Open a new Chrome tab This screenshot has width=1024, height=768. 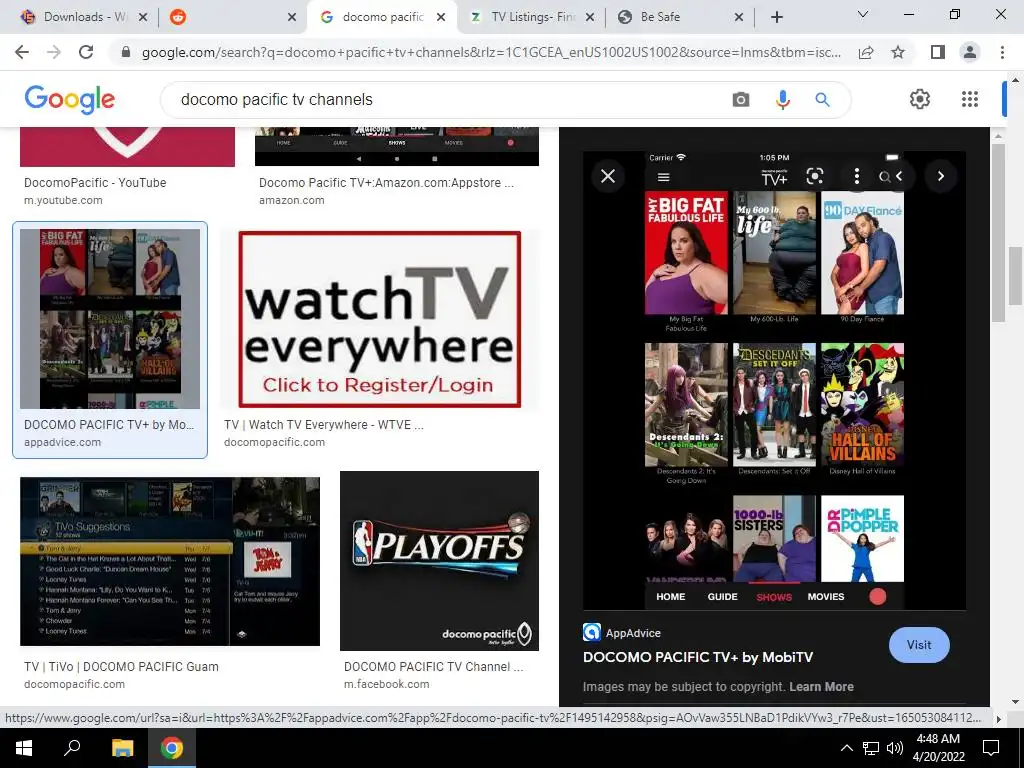(x=776, y=17)
